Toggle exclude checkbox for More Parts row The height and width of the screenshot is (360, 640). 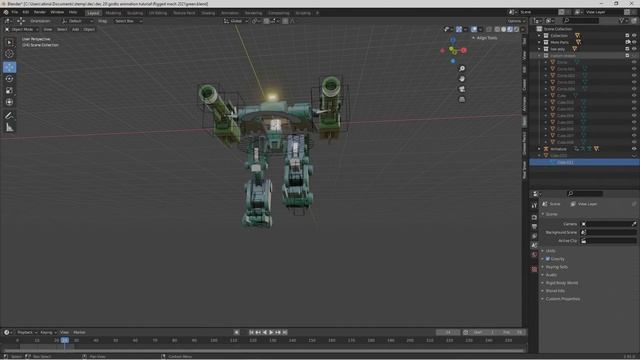(627, 42)
